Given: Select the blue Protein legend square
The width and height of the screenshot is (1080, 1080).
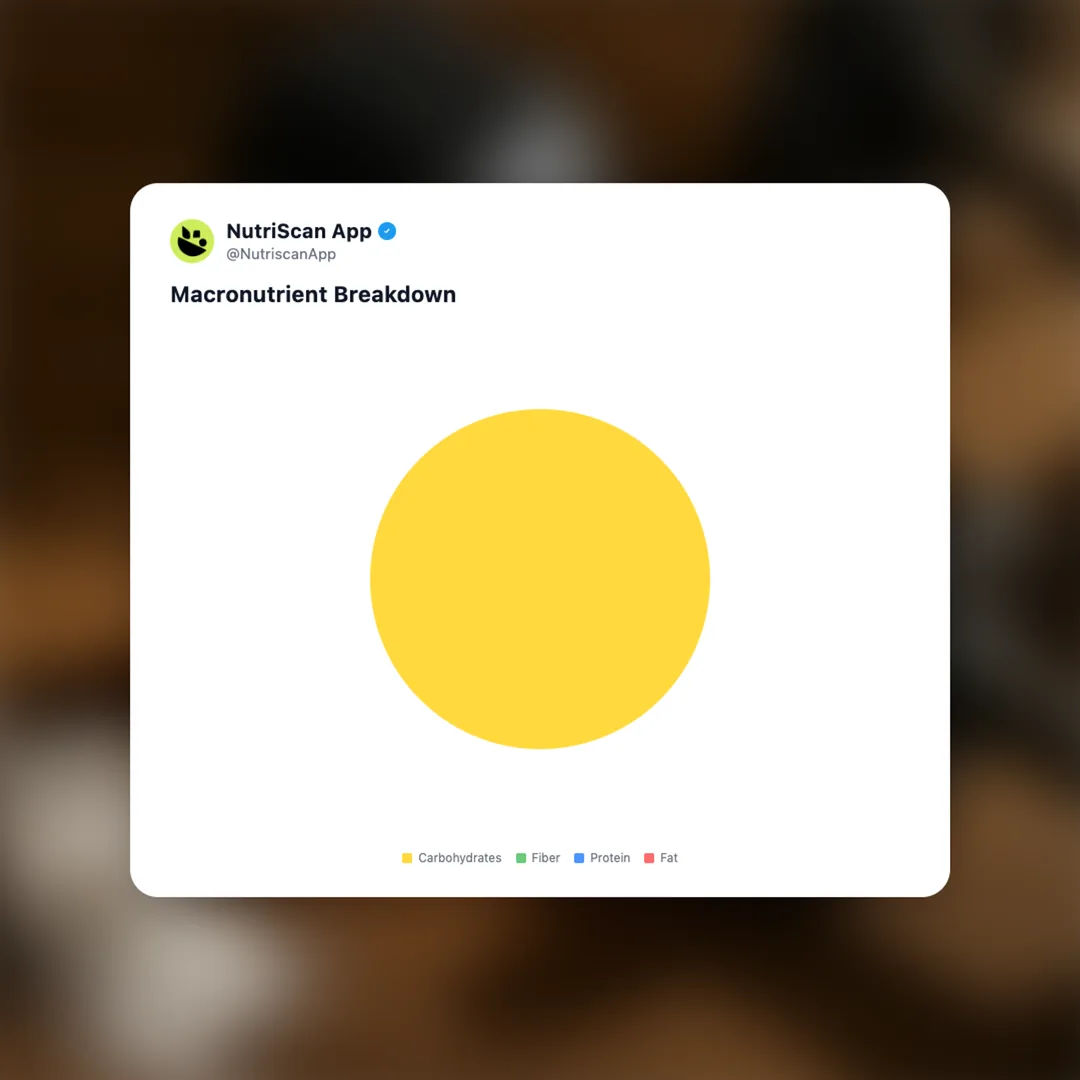Looking at the screenshot, I should pos(579,858).
